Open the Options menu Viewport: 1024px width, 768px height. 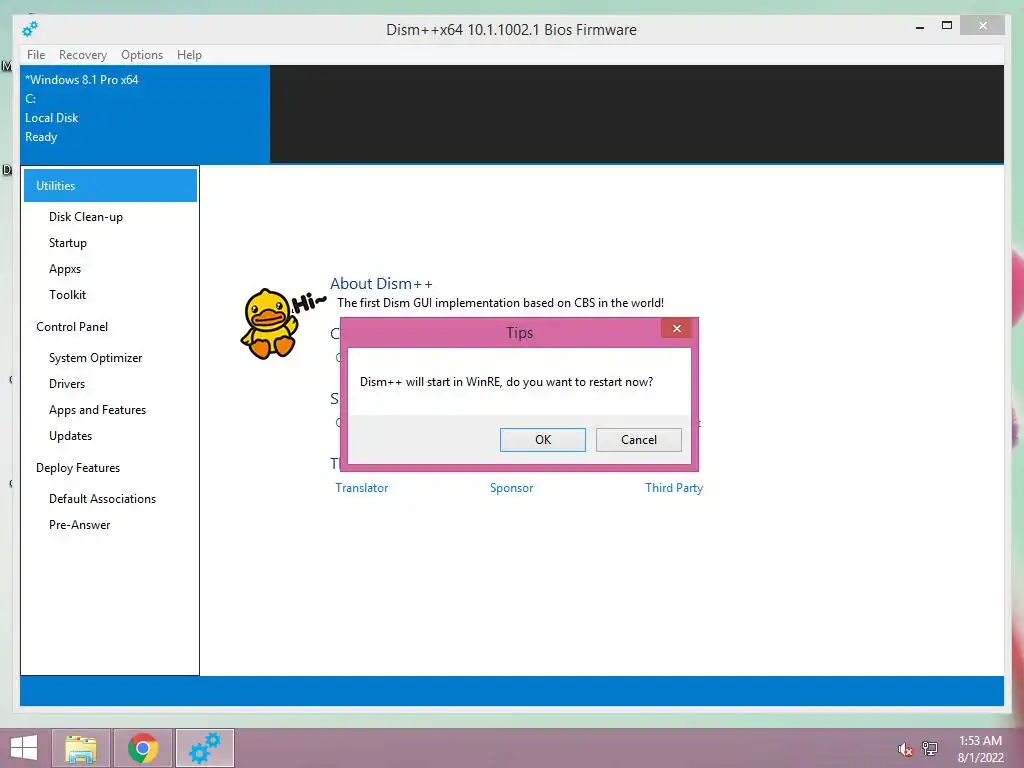pos(142,55)
